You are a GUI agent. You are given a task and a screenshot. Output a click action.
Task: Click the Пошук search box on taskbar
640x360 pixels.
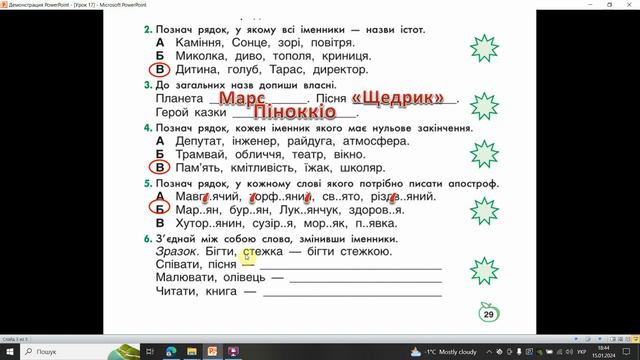pyautogui.click(x=80, y=351)
